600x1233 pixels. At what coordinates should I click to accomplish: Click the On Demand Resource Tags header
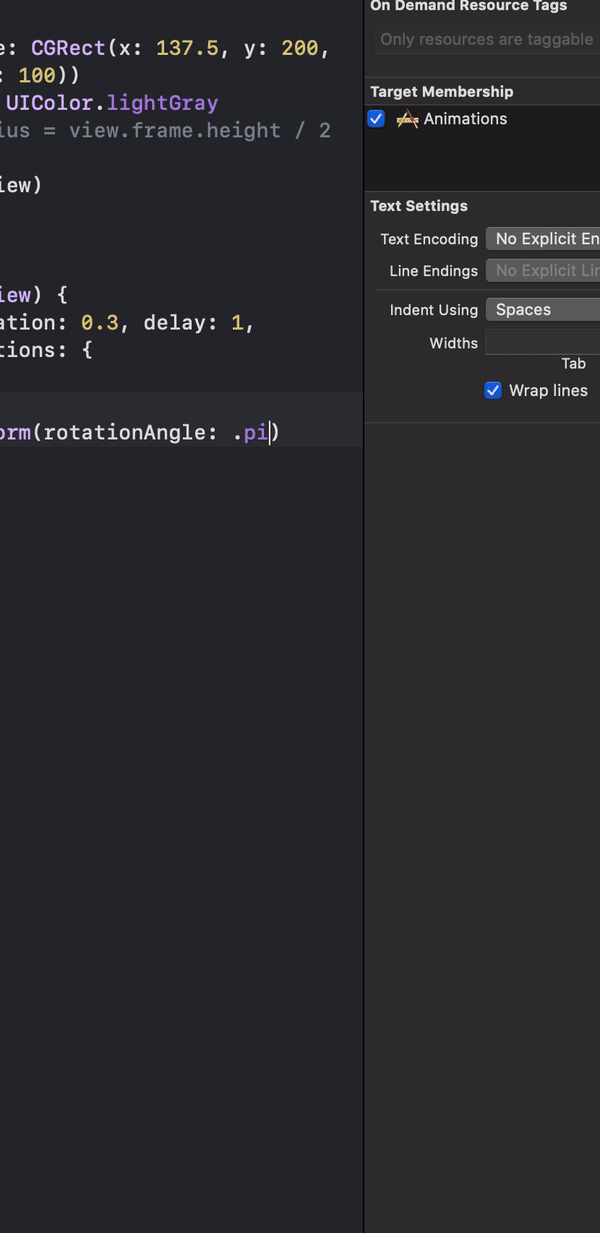[469, 6]
